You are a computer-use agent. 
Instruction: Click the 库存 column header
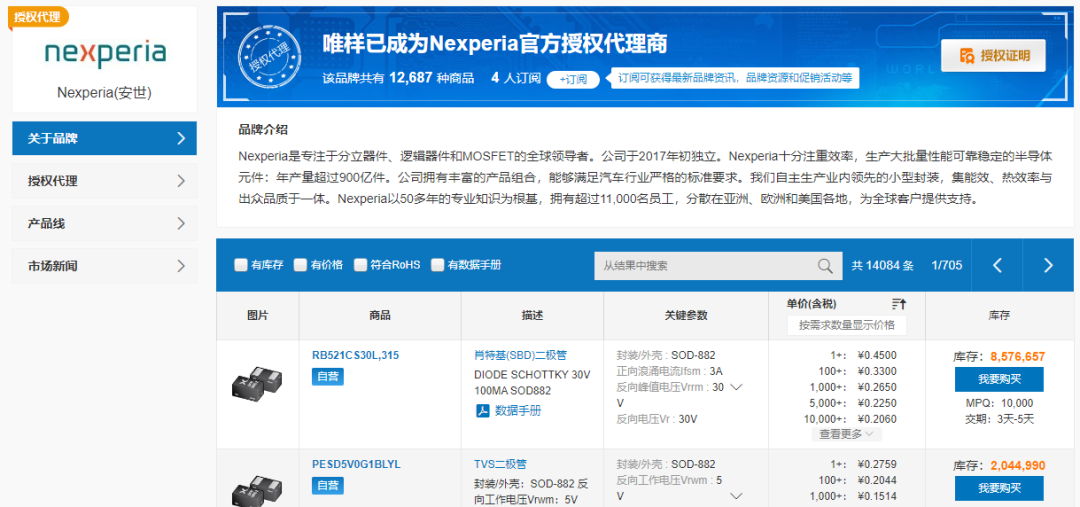click(x=999, y=315)
